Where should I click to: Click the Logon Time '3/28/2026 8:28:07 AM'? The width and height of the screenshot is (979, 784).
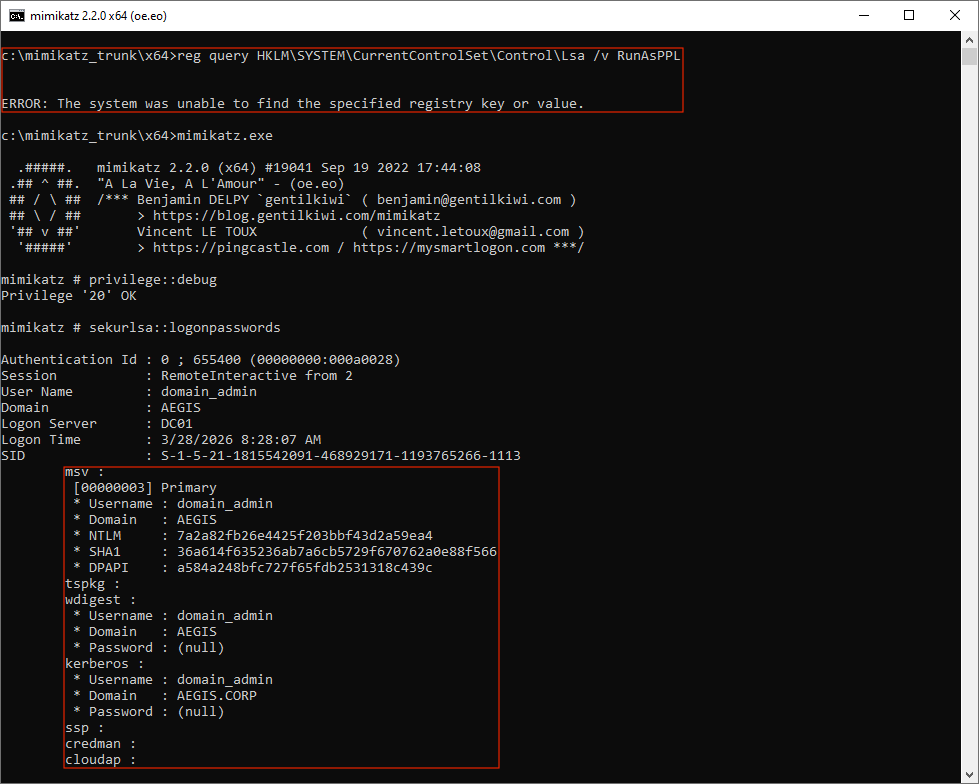(x=241, y=439)
